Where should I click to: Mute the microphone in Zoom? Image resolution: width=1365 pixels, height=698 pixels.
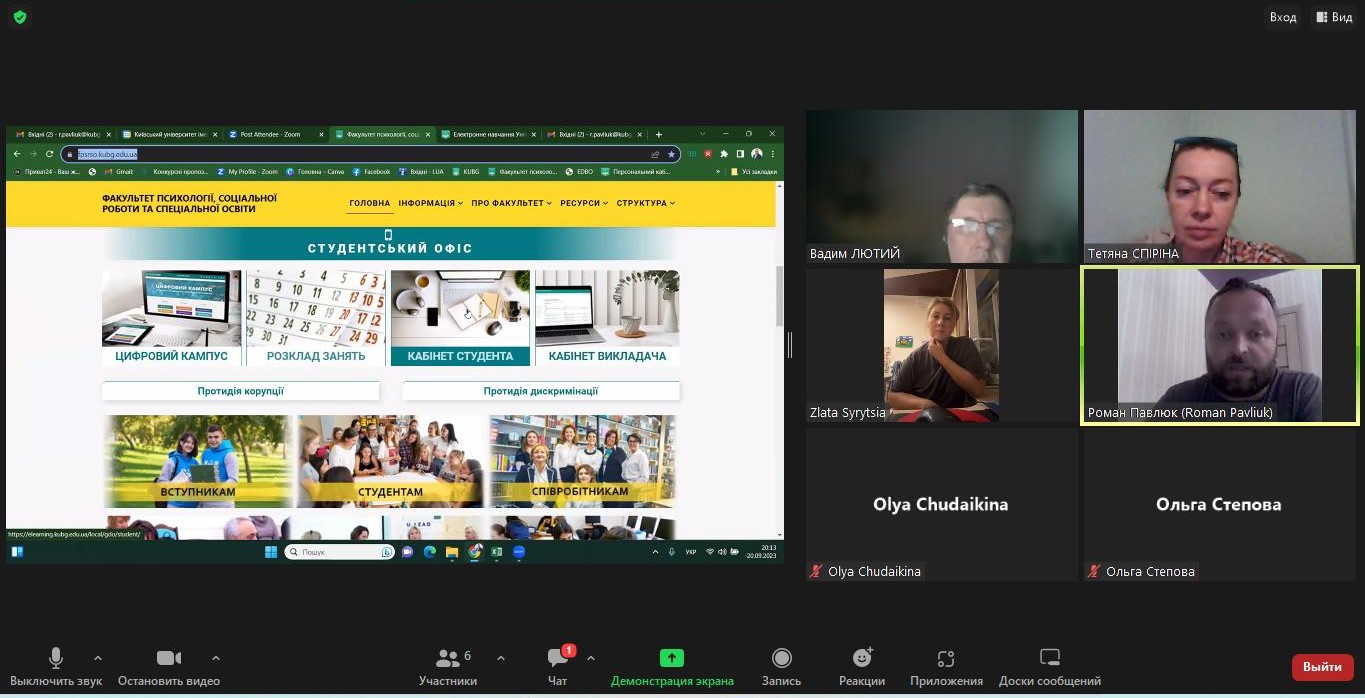point(56,666)
